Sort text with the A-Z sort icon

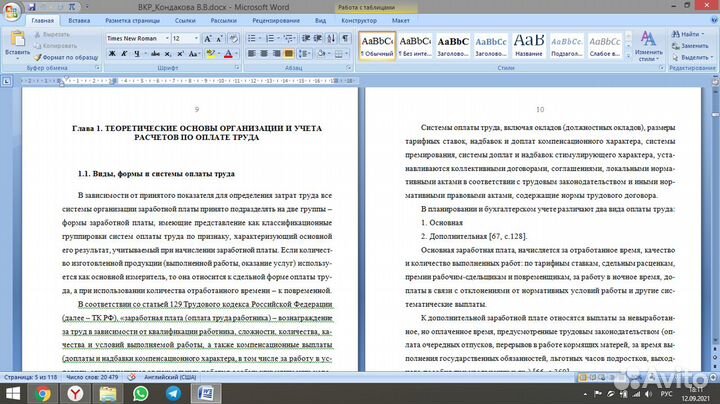click(x=331, y=39)
